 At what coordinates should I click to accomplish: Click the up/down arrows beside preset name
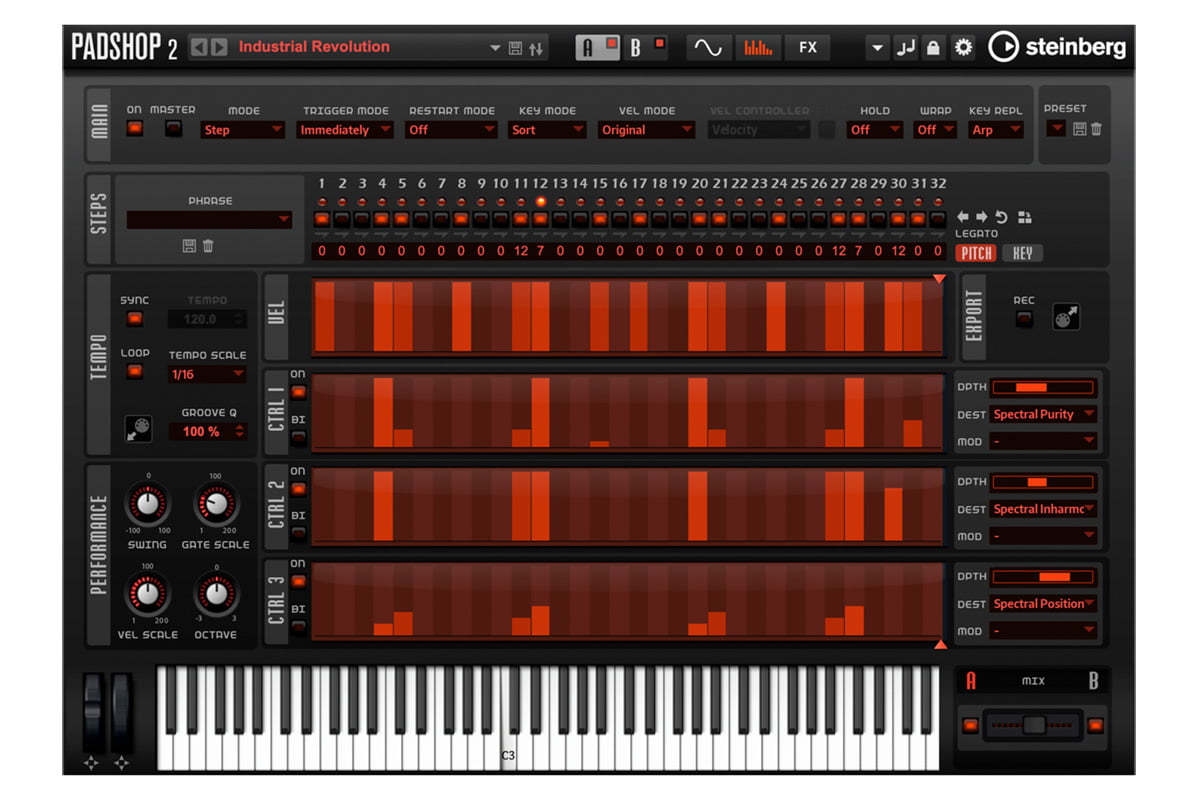(536, 48)
